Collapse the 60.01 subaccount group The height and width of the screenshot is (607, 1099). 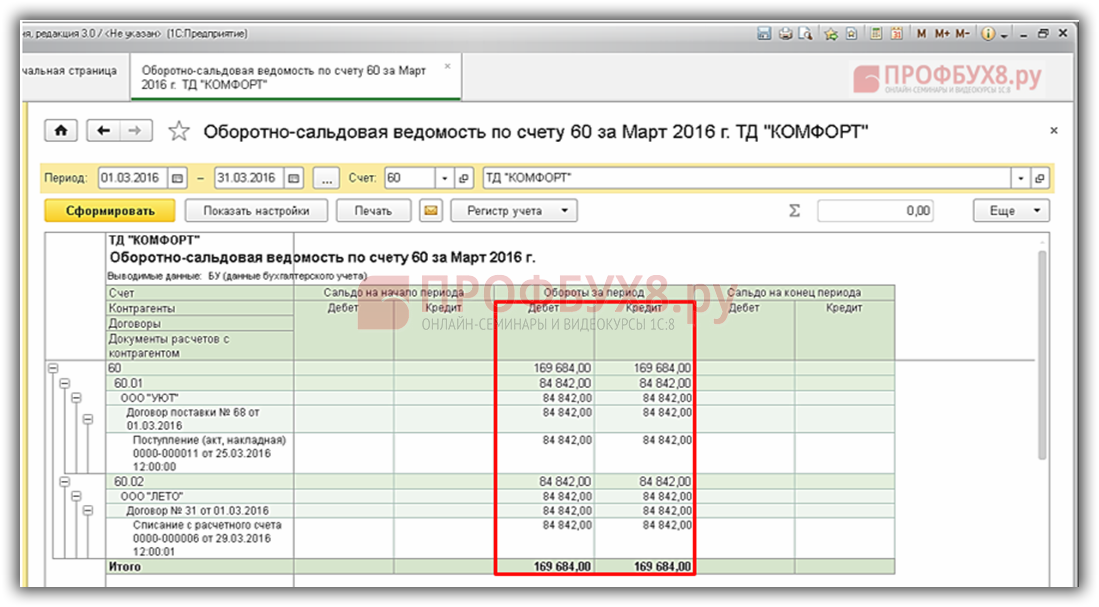[x=64, y=383]
